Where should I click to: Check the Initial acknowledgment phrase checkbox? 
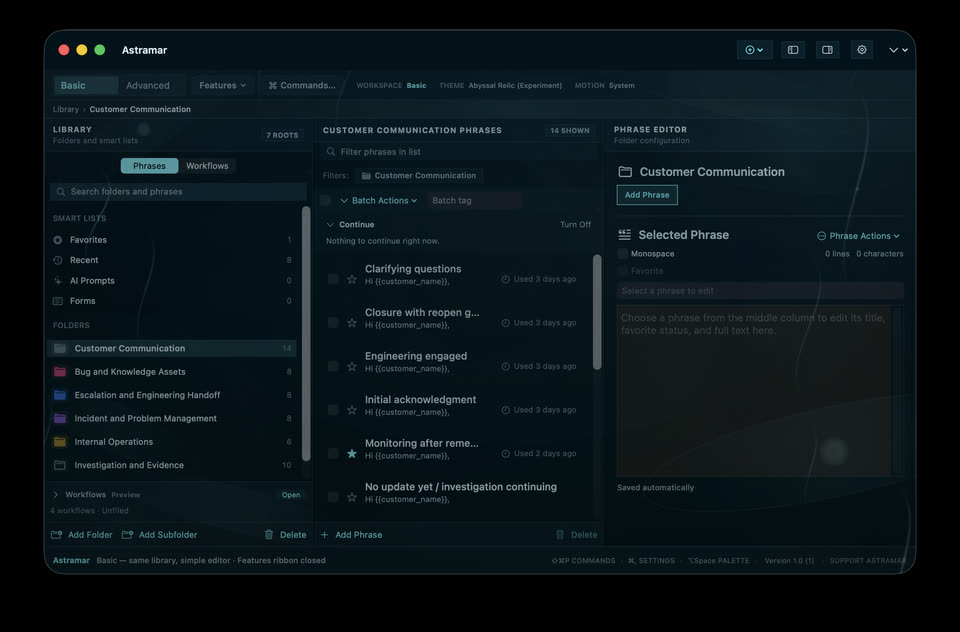[333, 410]
